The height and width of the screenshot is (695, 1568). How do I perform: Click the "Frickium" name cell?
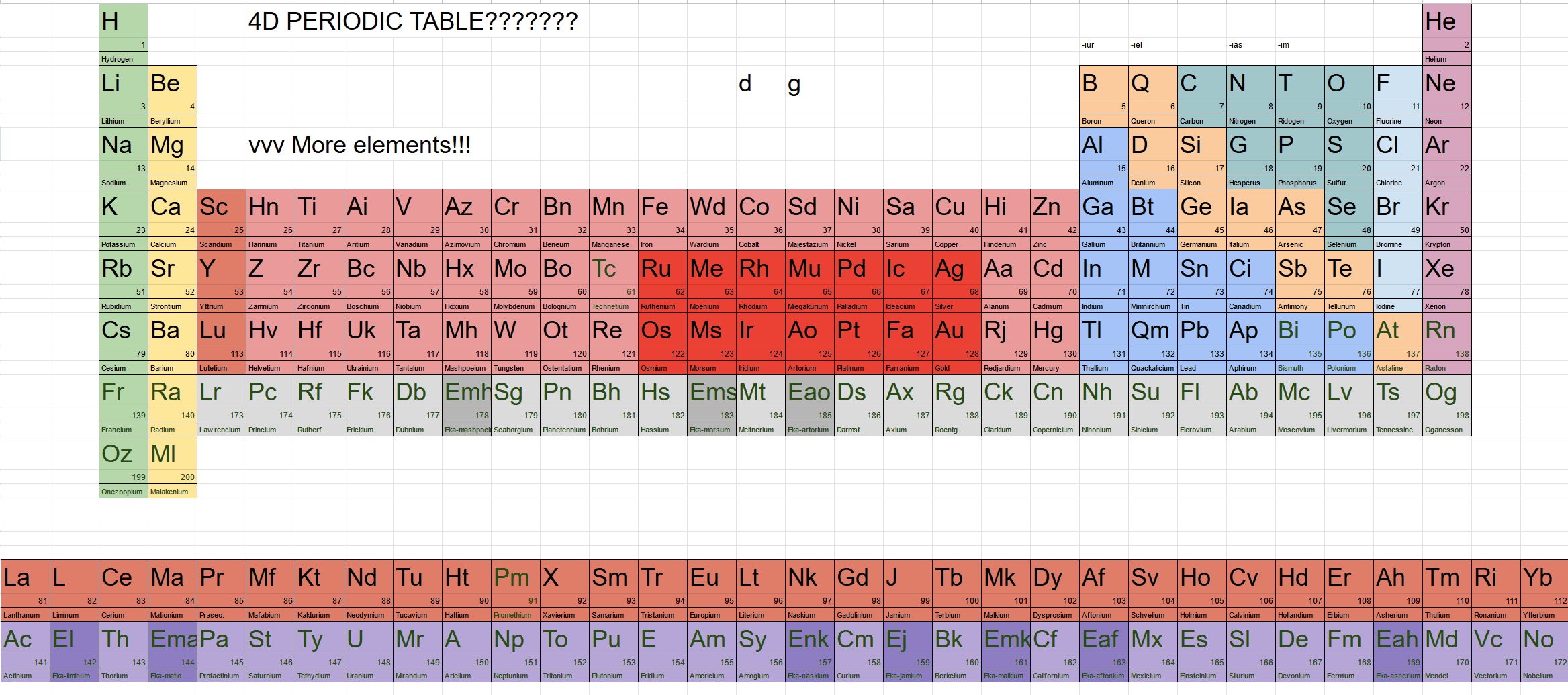pyautogui.click(x=369, y=430)
